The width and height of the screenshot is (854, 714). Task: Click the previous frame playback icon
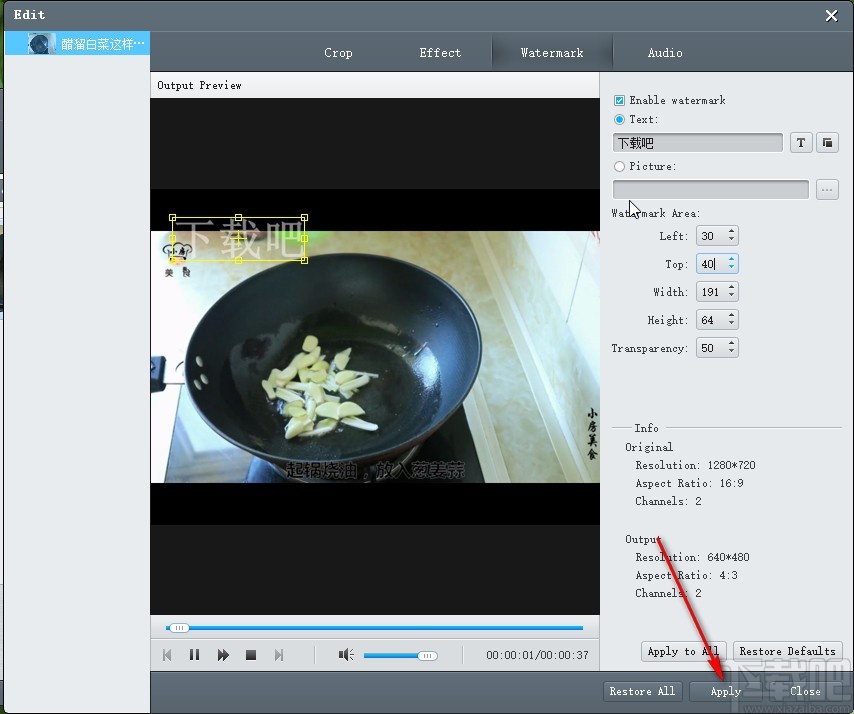(167, 655)
